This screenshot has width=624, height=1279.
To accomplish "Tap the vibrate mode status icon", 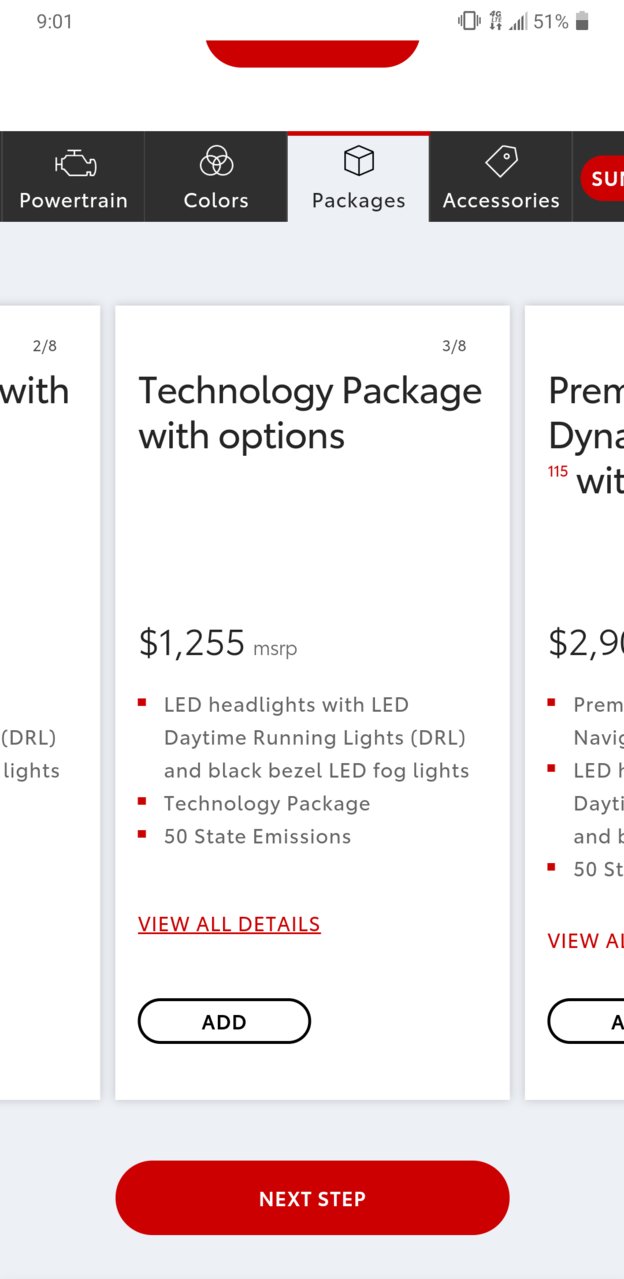I will click(469, 21).
